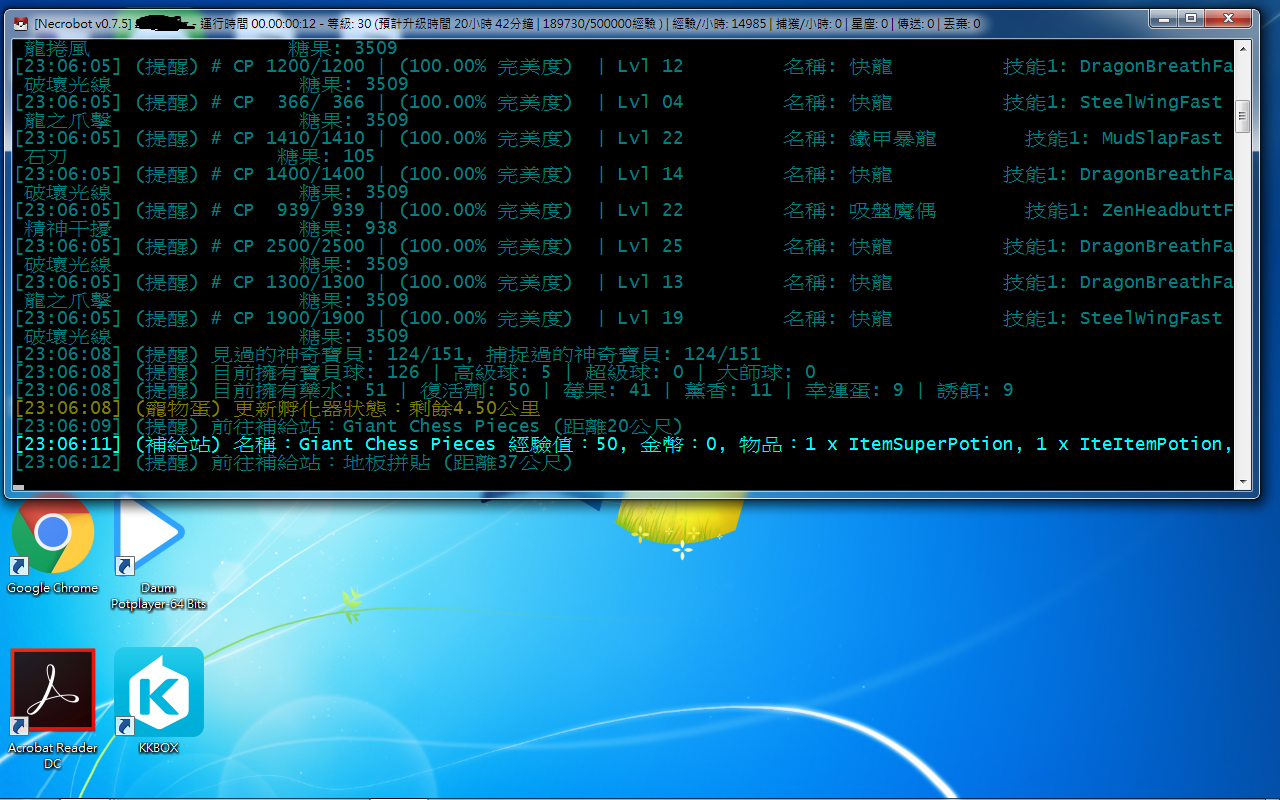This screenshot has height=800, width=1280.
Task: Click the console scrollbar down arrow
Action: (1243, 482)
